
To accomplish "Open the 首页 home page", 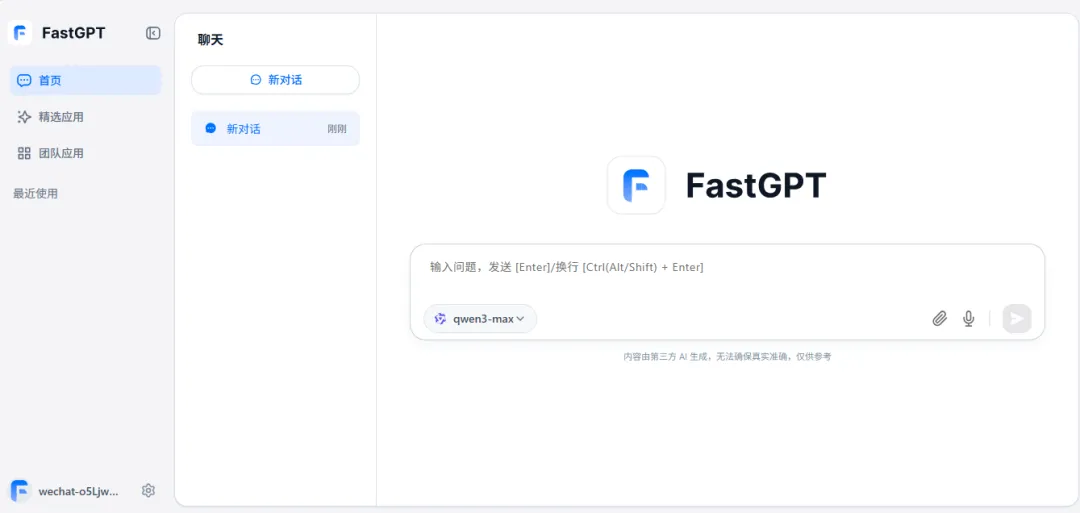I will point(85,81).
